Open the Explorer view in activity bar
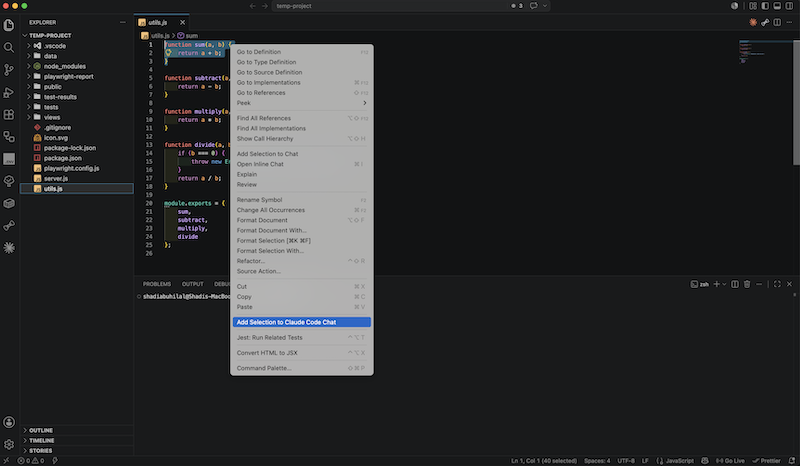 click(9, 25)
